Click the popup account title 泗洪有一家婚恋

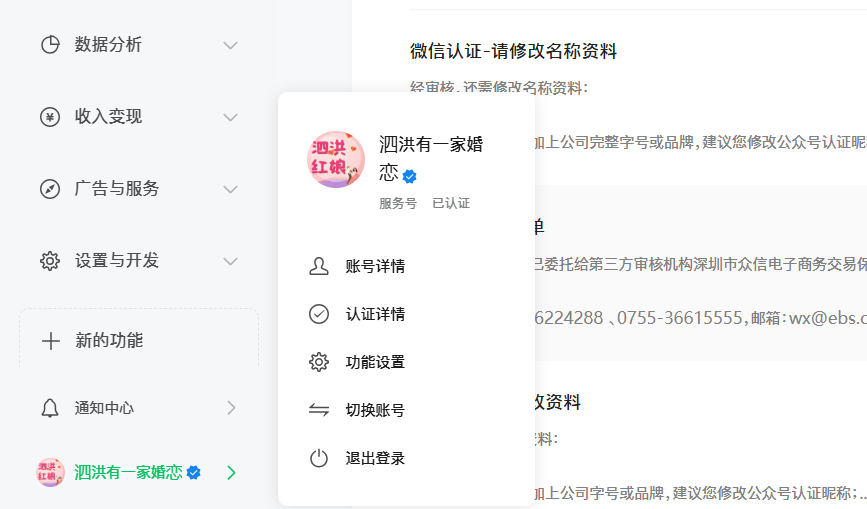pos(431,159)
